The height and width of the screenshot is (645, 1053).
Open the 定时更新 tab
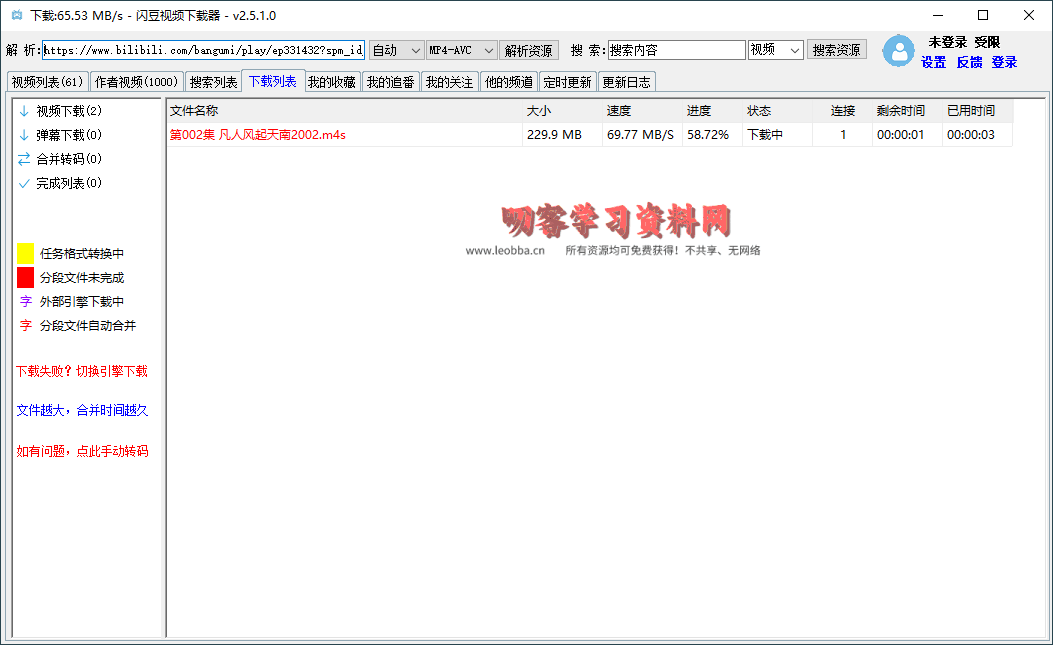tap(567, 82)
